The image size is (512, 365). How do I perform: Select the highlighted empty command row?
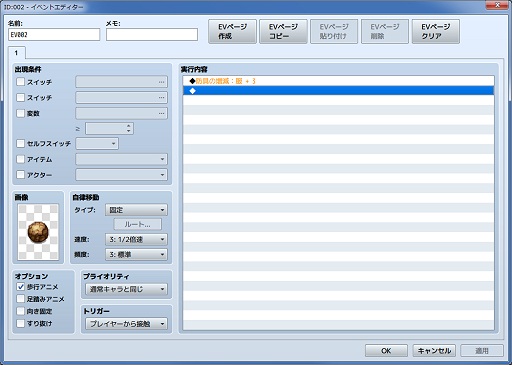tap(338, 91)
